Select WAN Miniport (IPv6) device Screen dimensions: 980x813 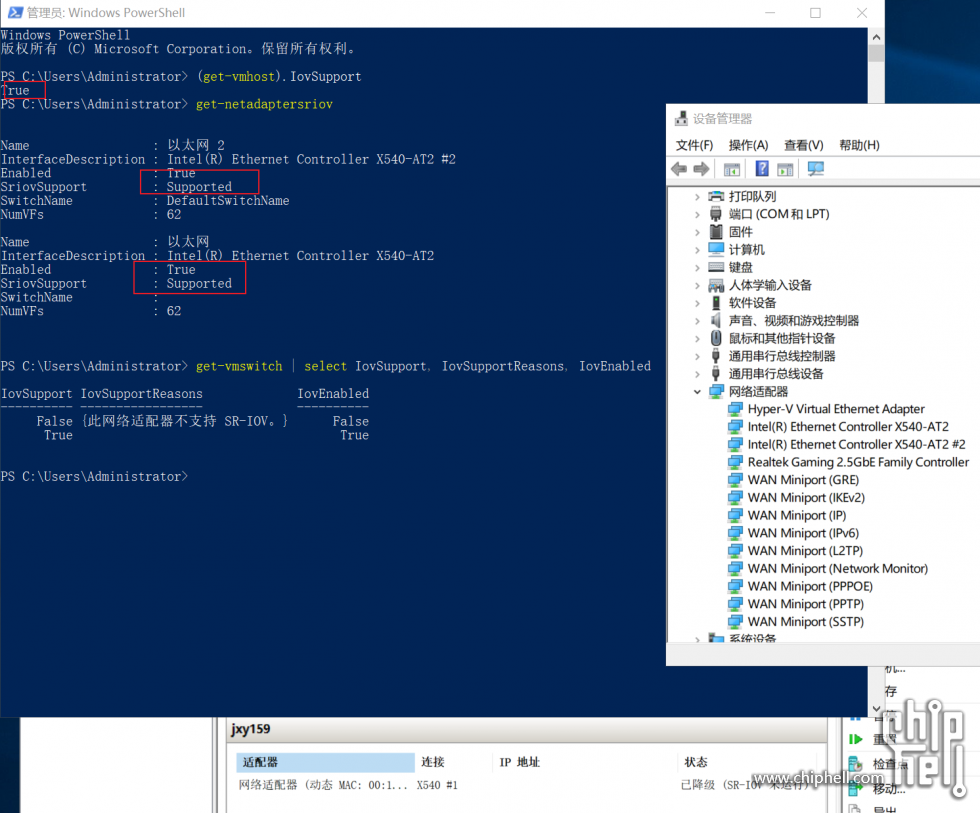[x=803, y=533]
